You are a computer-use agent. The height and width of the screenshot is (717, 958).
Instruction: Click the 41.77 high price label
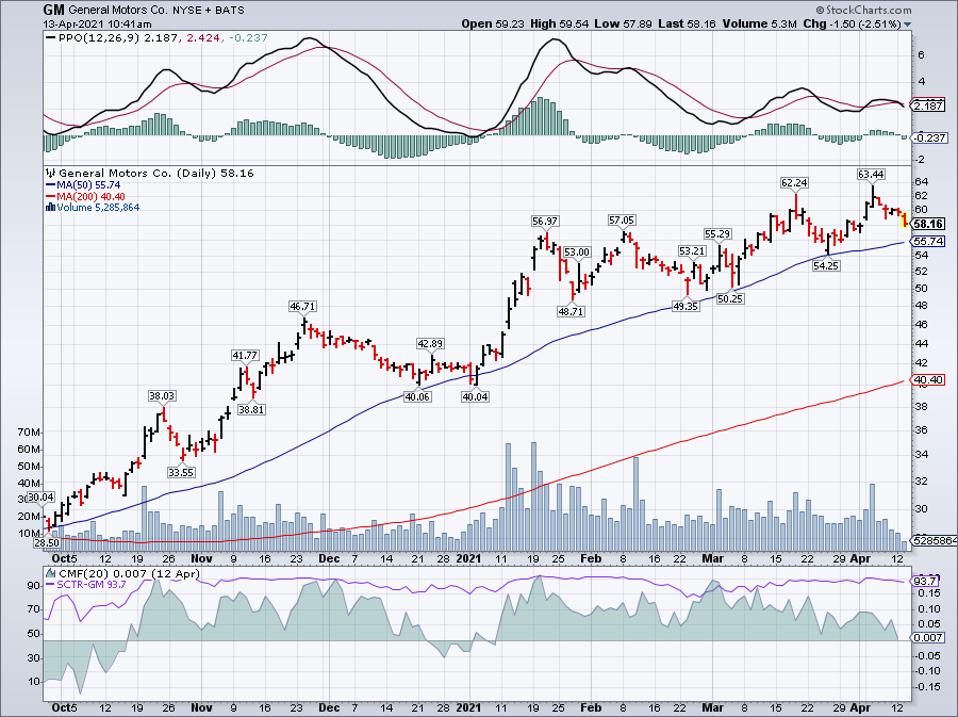click(x=245, y=355)
